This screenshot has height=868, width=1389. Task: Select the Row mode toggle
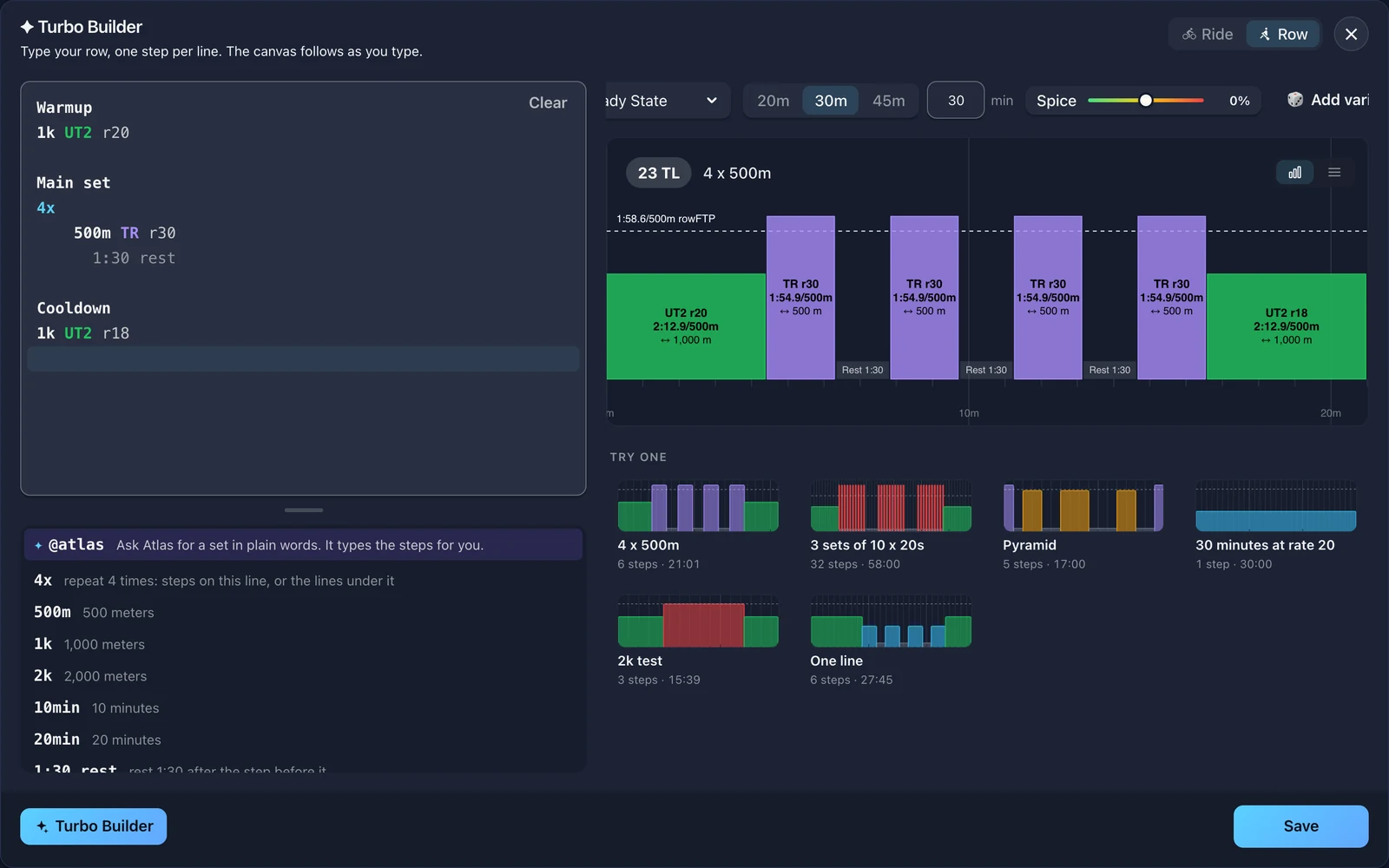click(x=1283, y=34)
